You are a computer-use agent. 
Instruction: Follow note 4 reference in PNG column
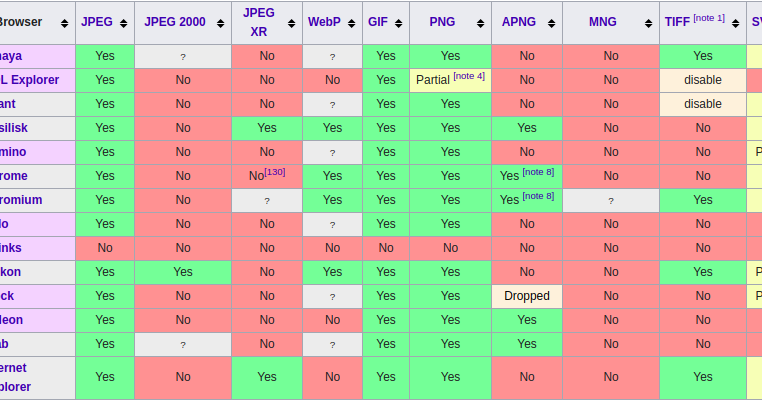469,76
